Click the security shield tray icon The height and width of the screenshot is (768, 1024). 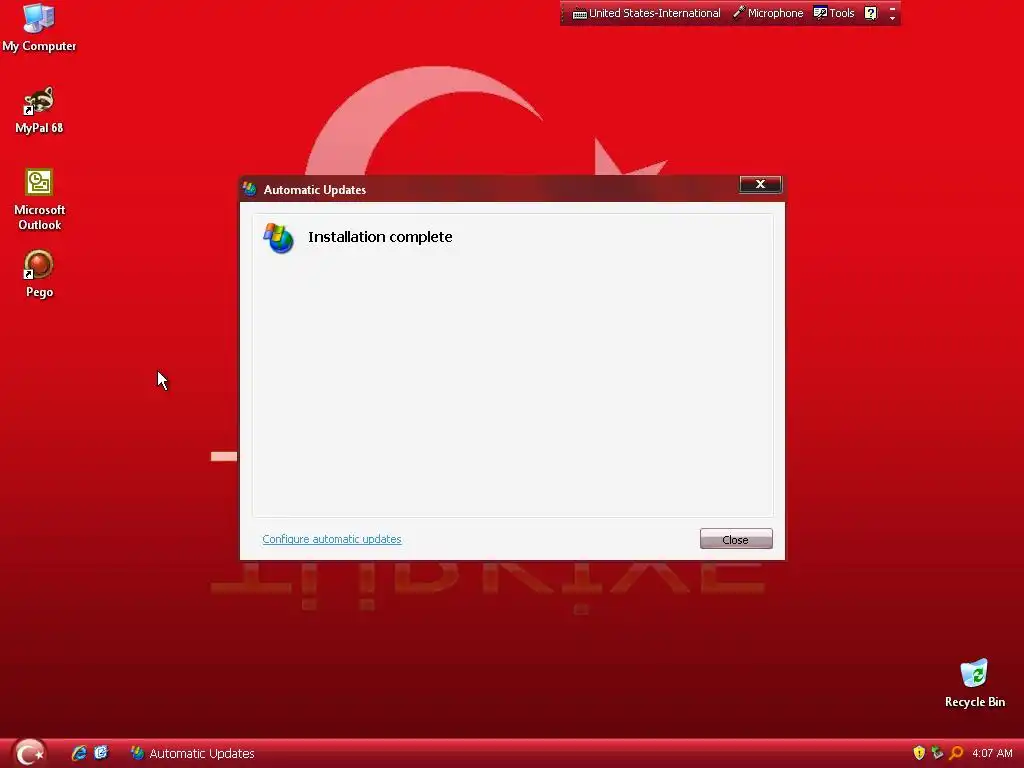click(x=919, y=753)
